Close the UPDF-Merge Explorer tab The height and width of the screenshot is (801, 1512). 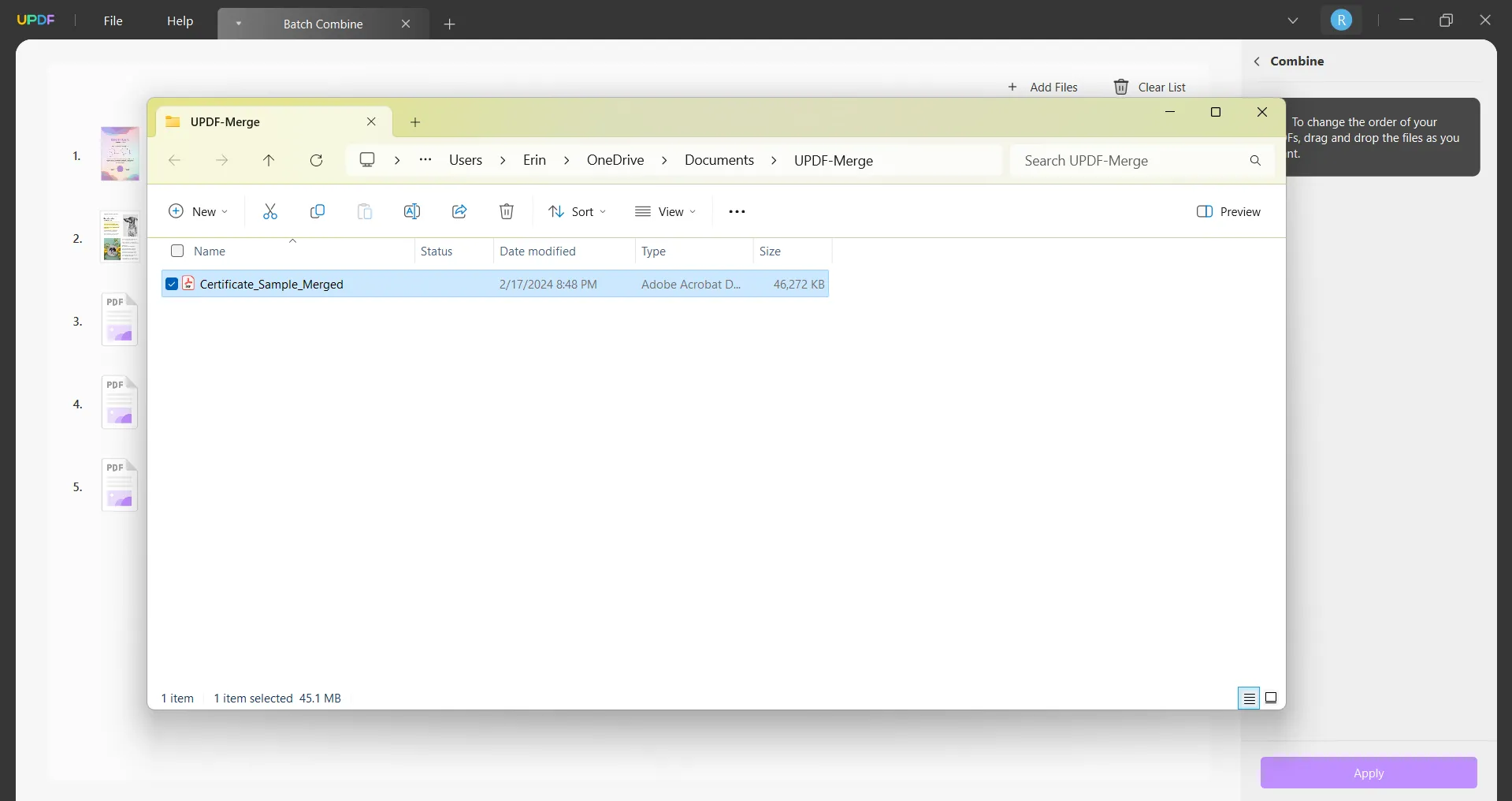[371, 121]
